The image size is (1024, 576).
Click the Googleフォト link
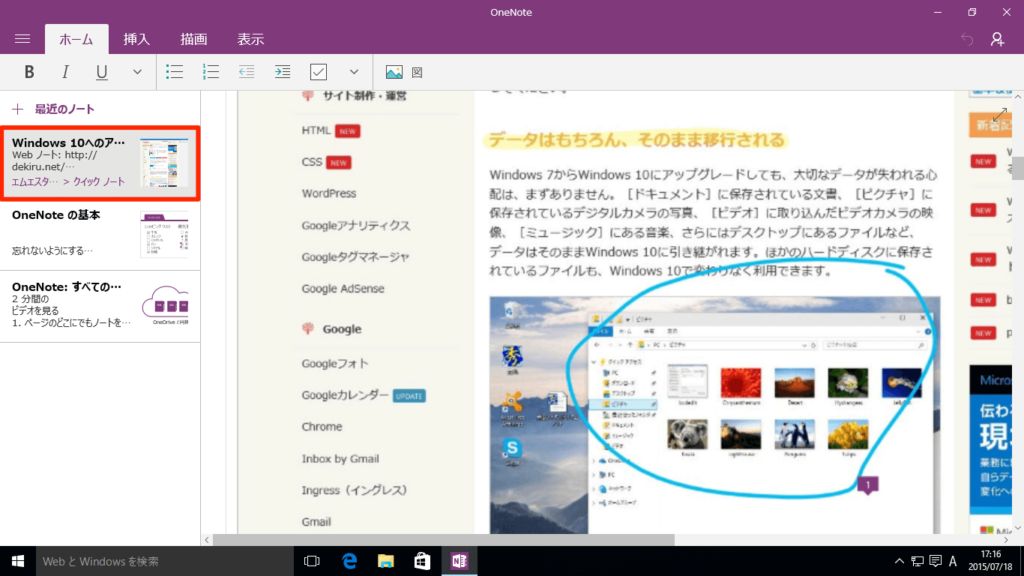pos(335,363)
